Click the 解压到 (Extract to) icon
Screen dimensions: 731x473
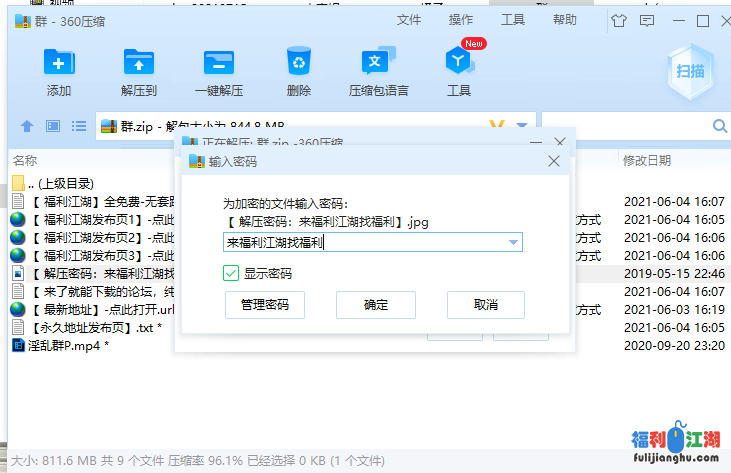[139, 62]
